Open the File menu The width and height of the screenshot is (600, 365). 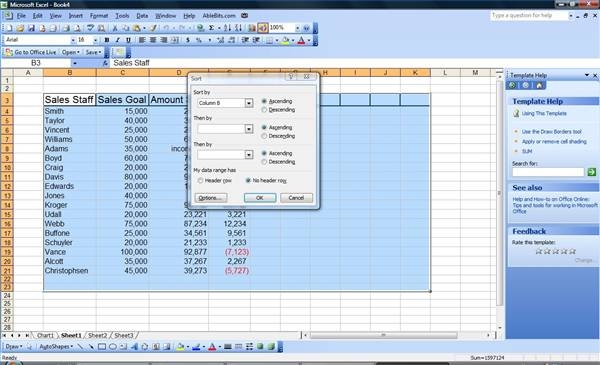(x=21, y=16)
